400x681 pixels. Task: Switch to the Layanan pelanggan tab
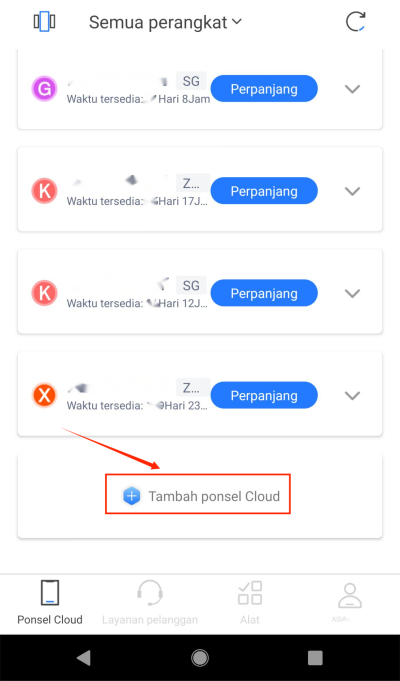[x=150, y=602]
